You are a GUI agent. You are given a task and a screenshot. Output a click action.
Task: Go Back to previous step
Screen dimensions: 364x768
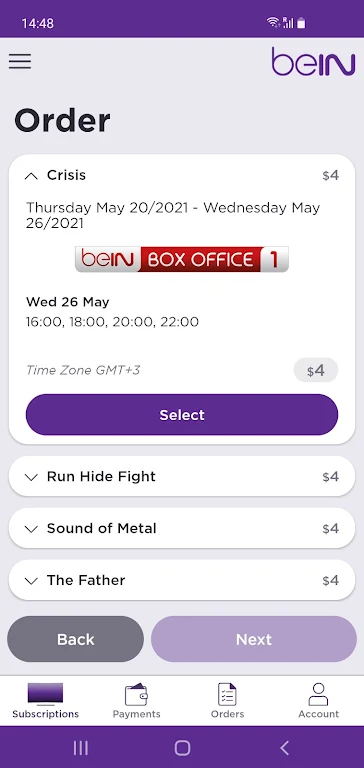pos(75,639)
